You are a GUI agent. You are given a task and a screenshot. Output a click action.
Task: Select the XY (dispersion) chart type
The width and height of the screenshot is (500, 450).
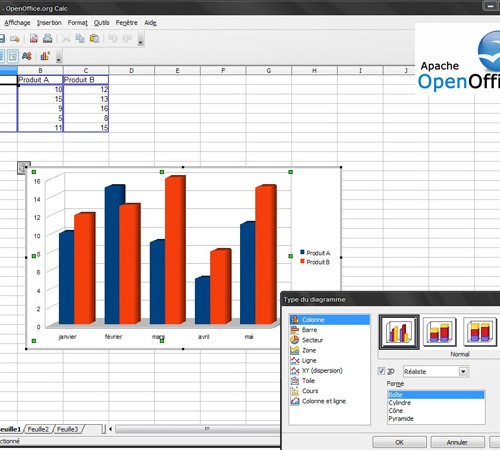point(330,371)
